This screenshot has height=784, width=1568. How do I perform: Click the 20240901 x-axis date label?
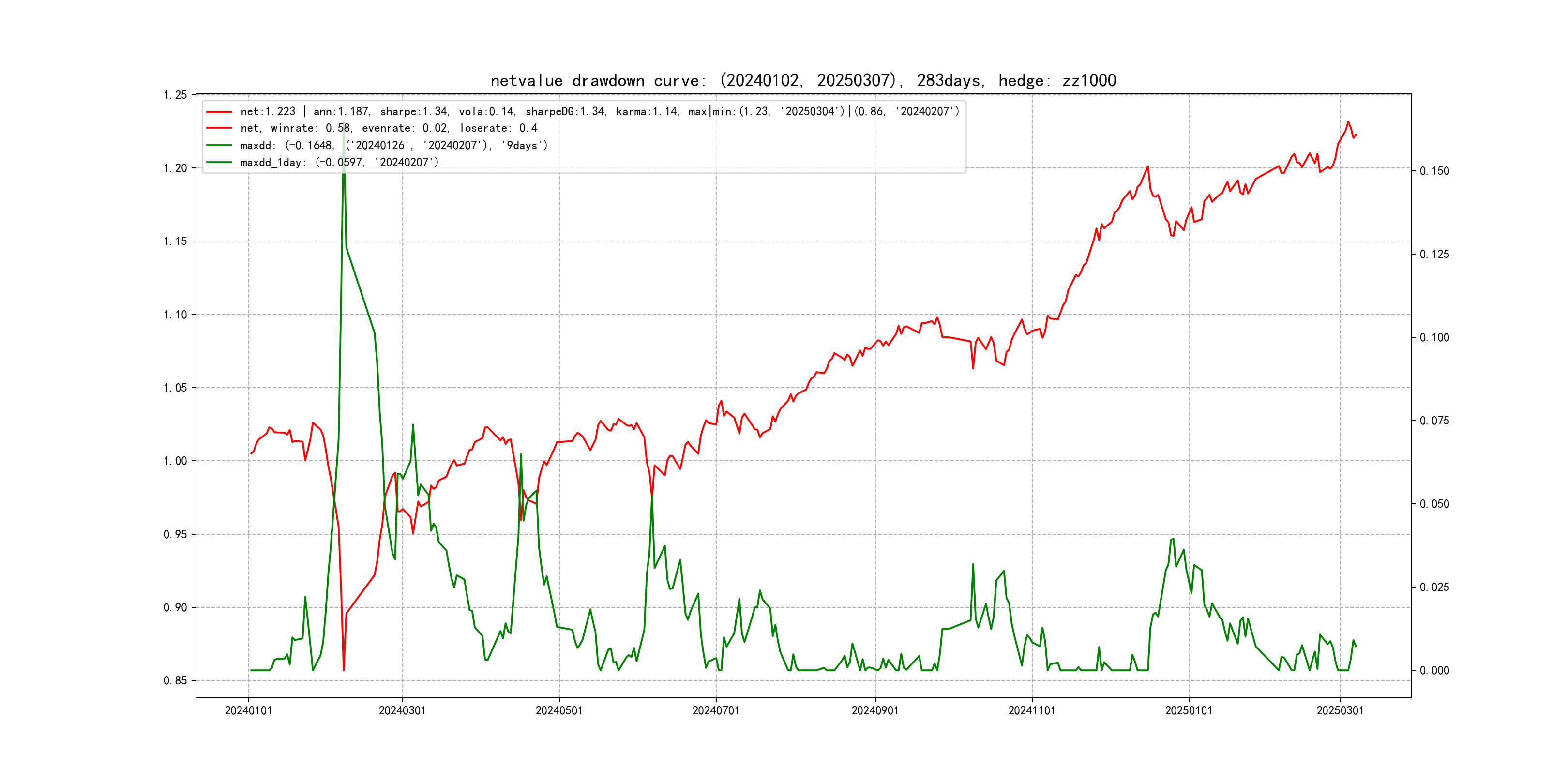coord(874,710)
